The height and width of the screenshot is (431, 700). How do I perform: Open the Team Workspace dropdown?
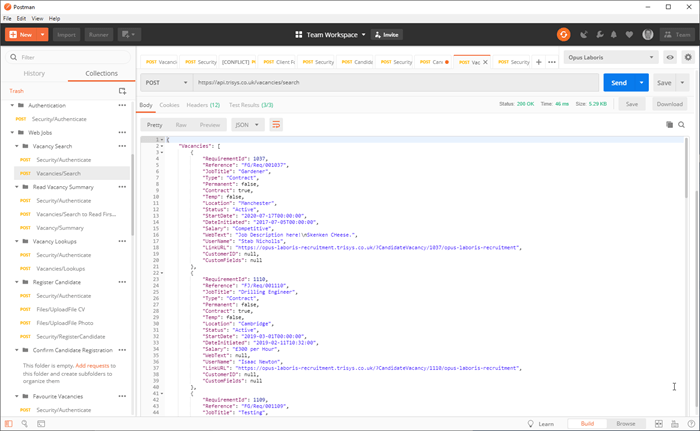(330, 34)
